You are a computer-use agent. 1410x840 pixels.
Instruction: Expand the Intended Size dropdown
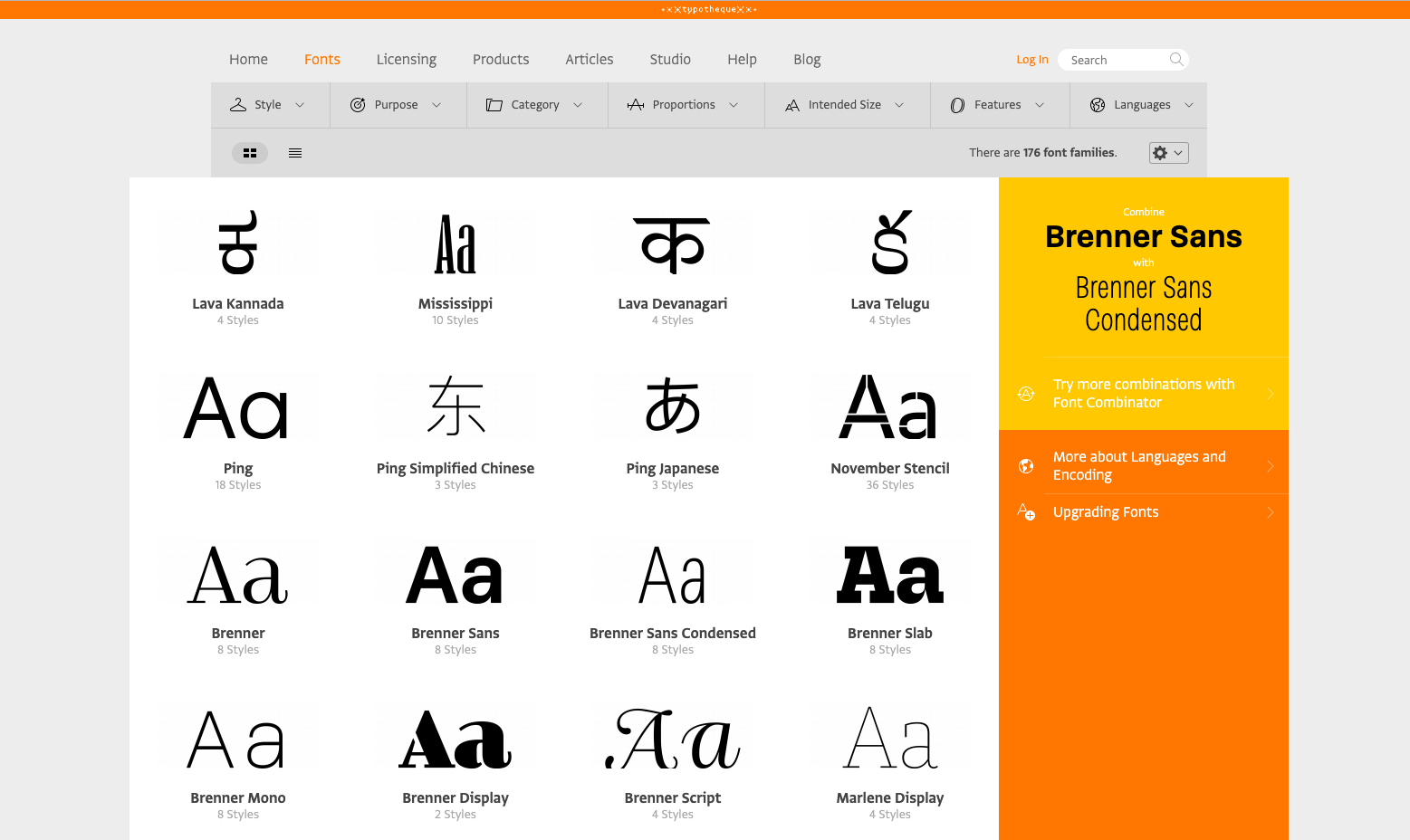pyautogui.click(x=899, y=104)
